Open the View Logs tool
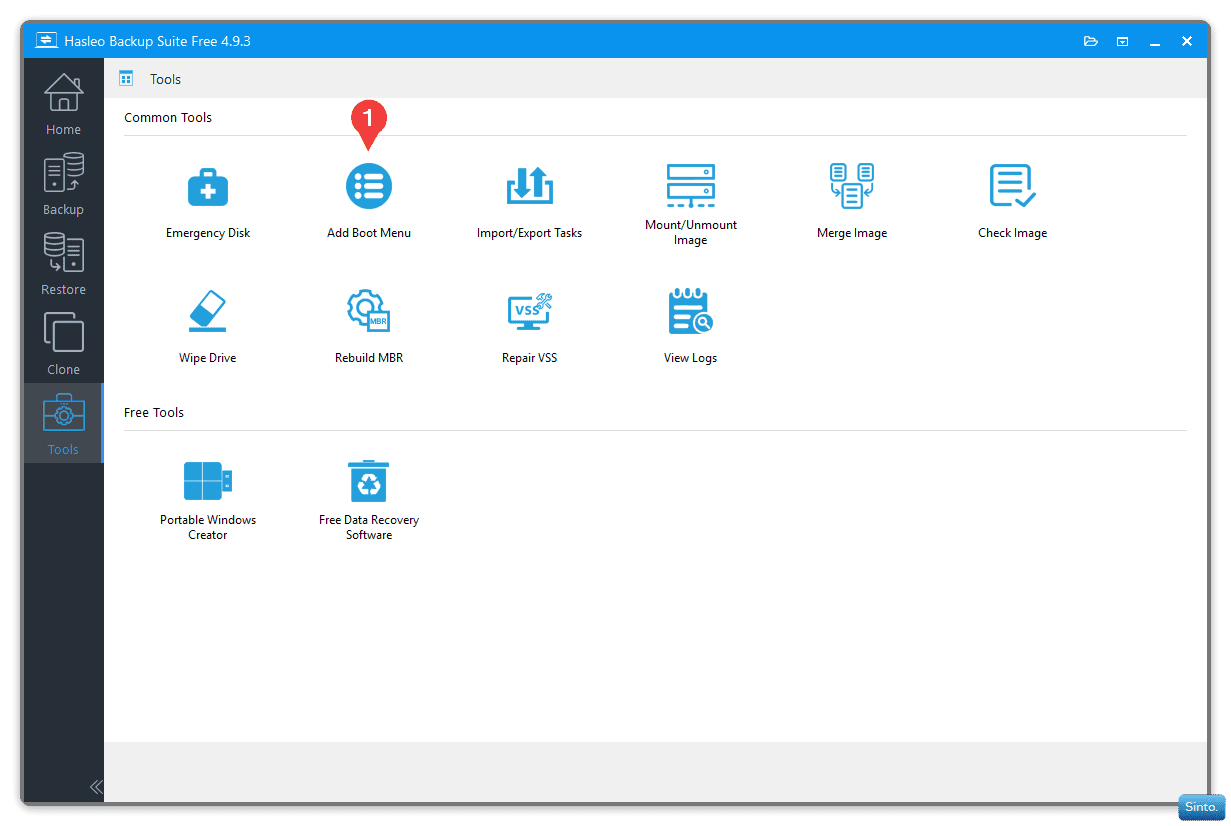 pyautogui.click(x=691, y=328)
